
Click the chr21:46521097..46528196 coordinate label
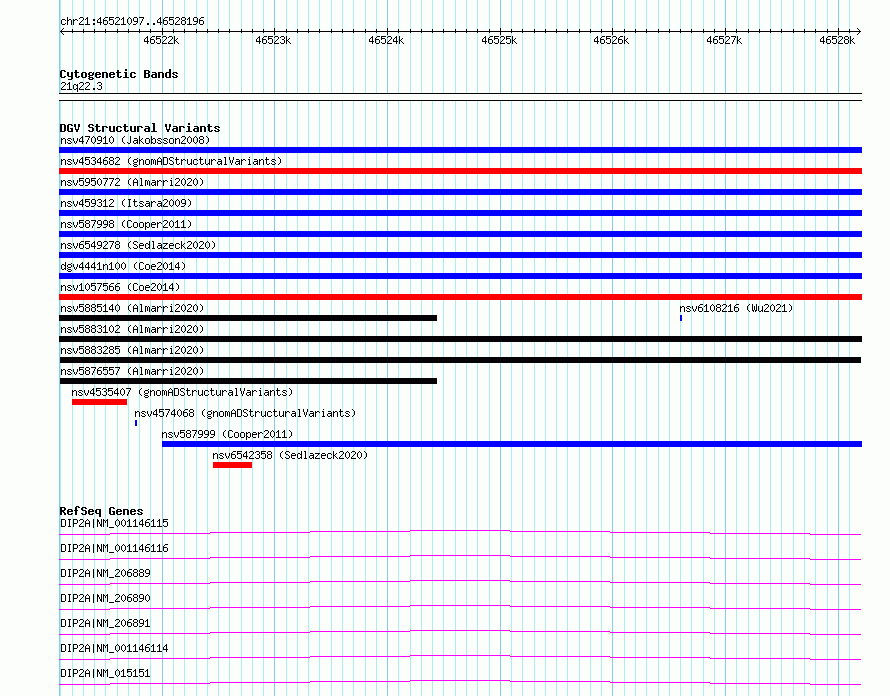[132, 22]
